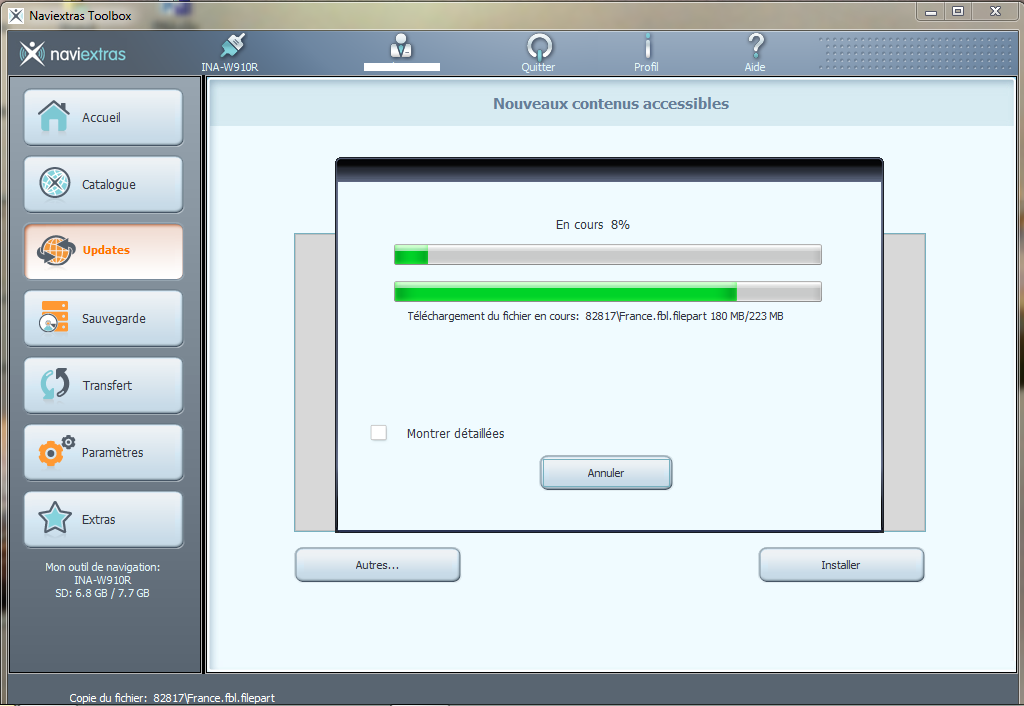Open the Transfert section

103,386
